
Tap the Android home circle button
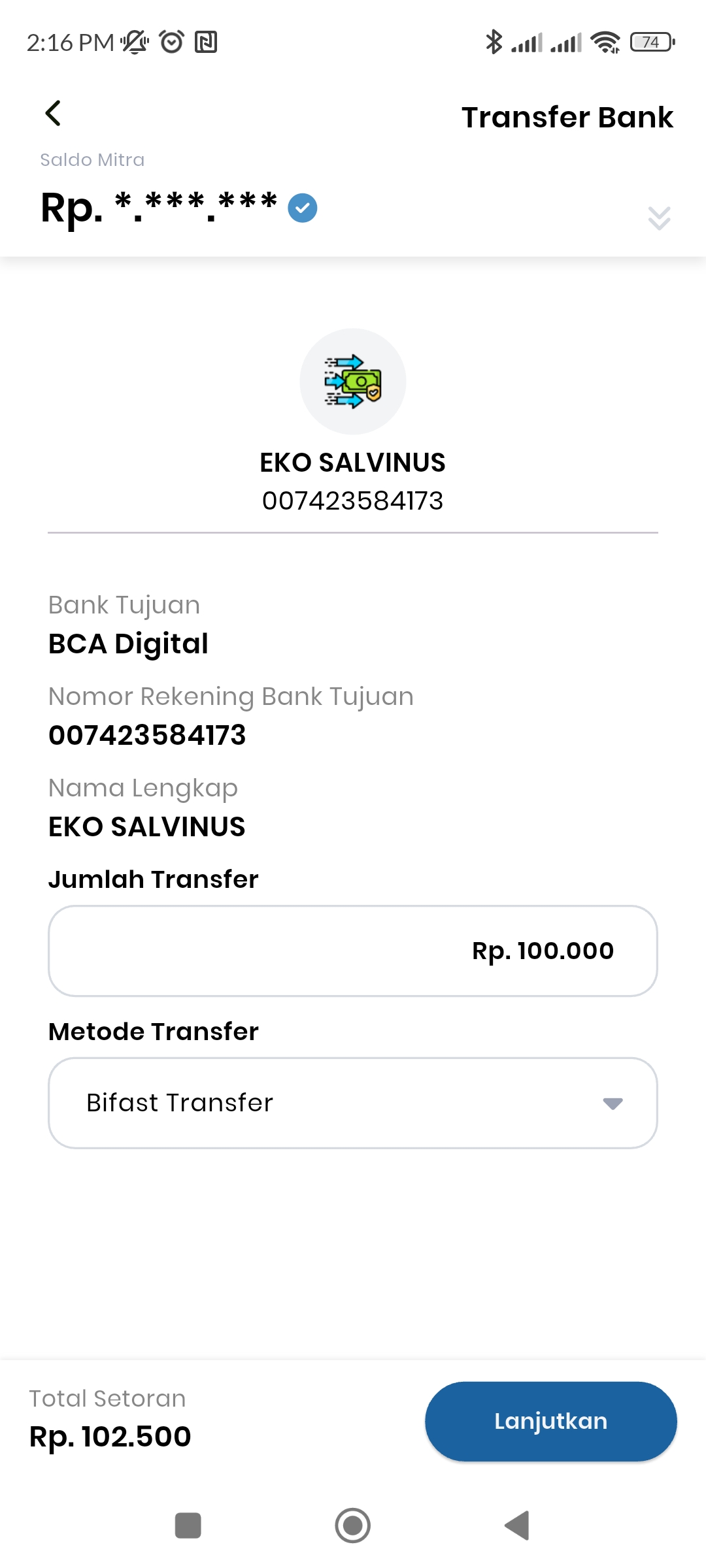coord(353,1526)
